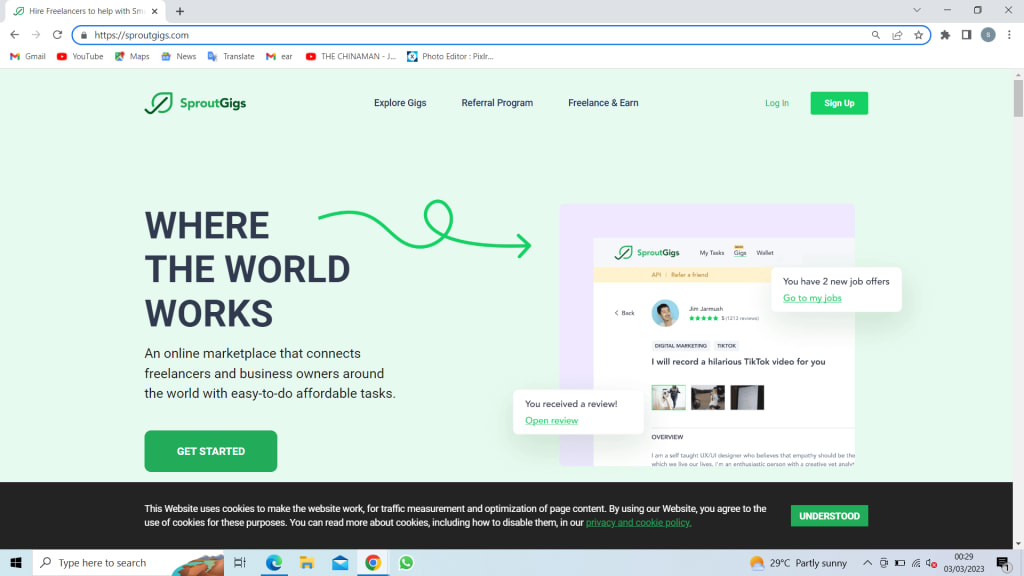
Task: Click the Open review link
Action: [x=552, y=421]
